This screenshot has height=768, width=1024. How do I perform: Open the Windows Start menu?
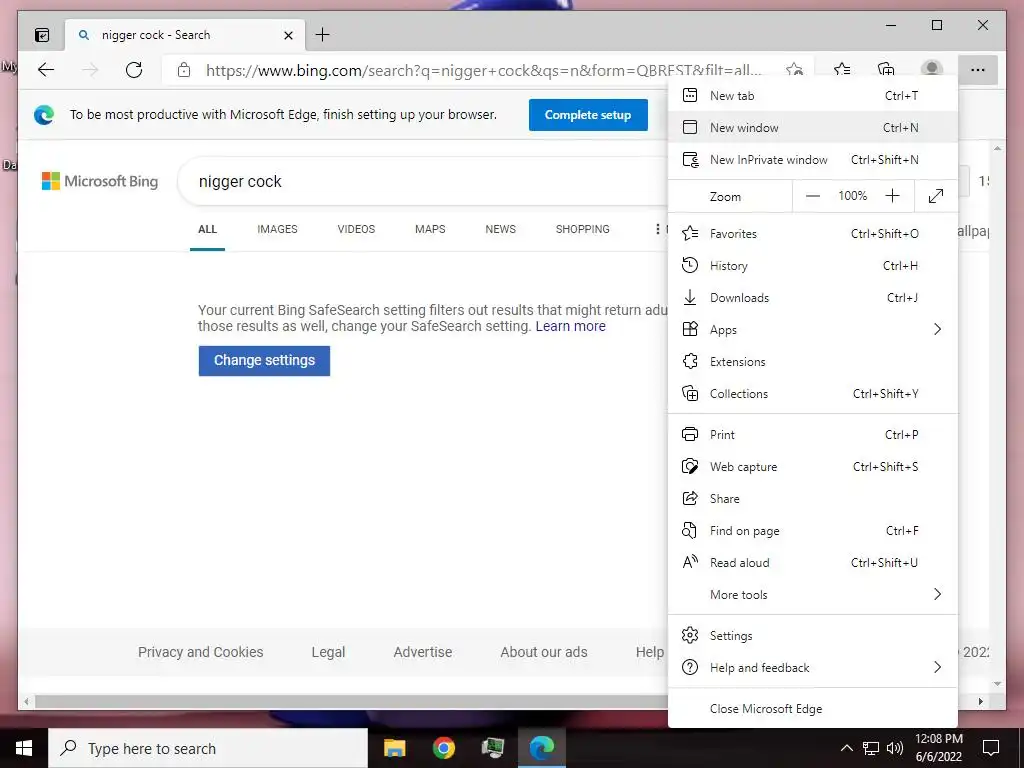24,748
